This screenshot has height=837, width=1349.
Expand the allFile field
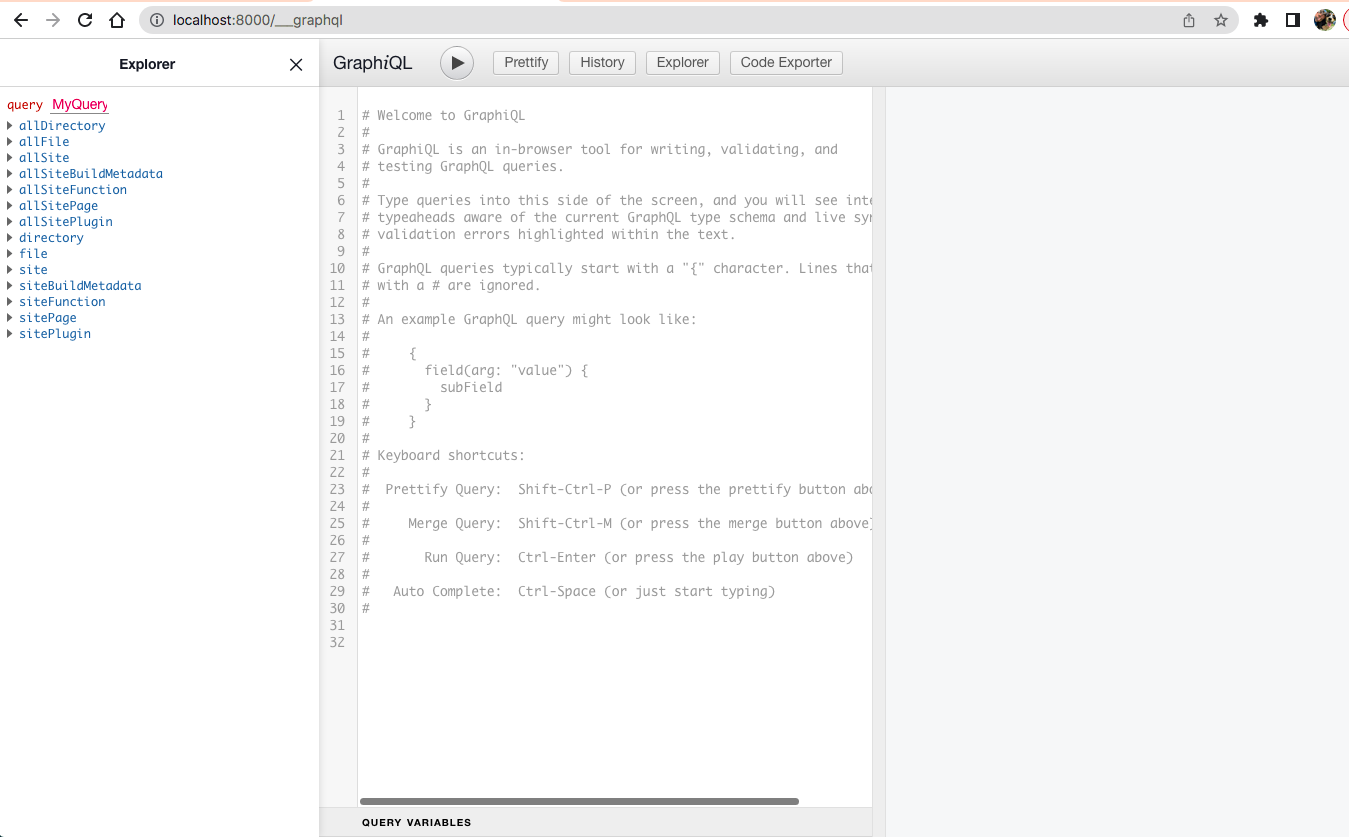[44, 142]
